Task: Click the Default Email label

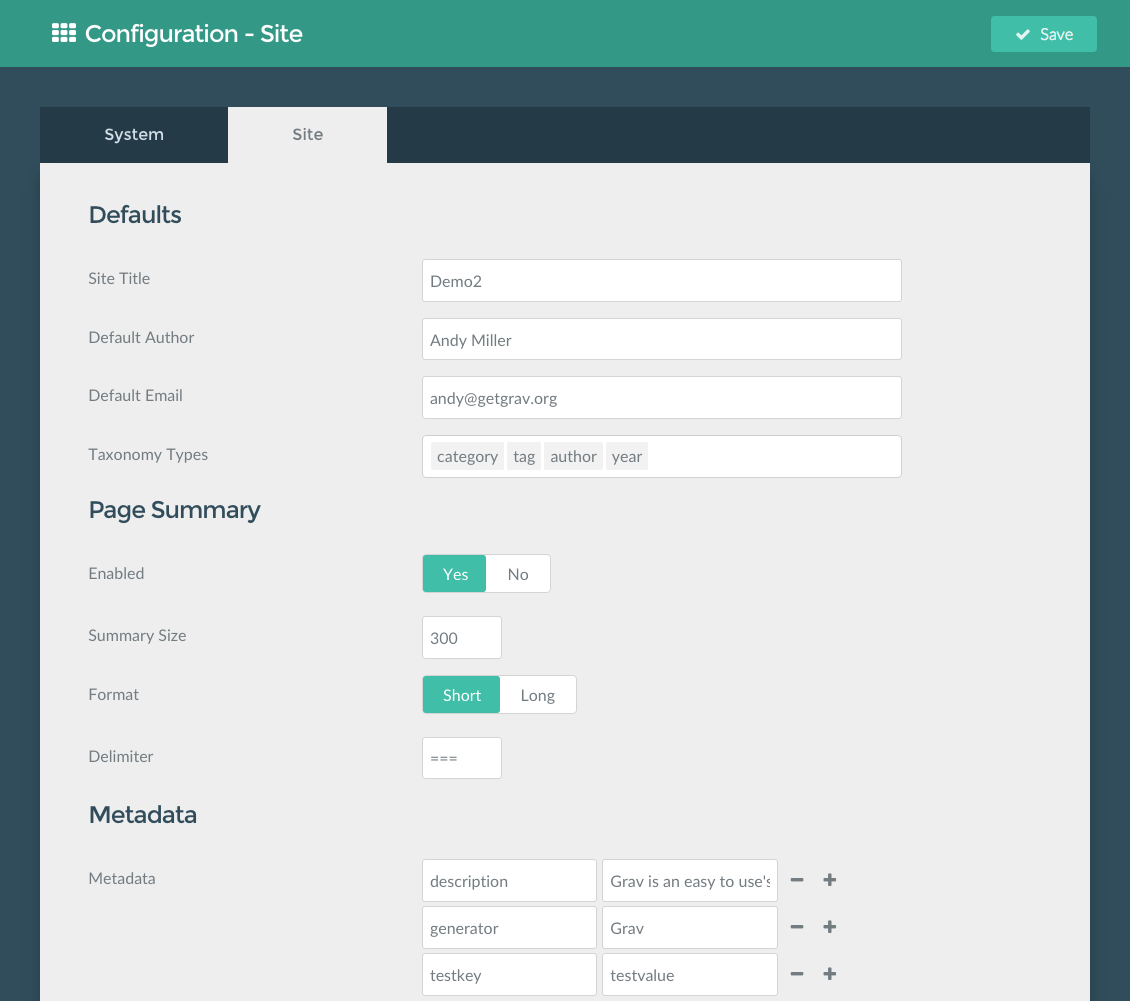Action: pyautogui.click(x=135, y=396)
